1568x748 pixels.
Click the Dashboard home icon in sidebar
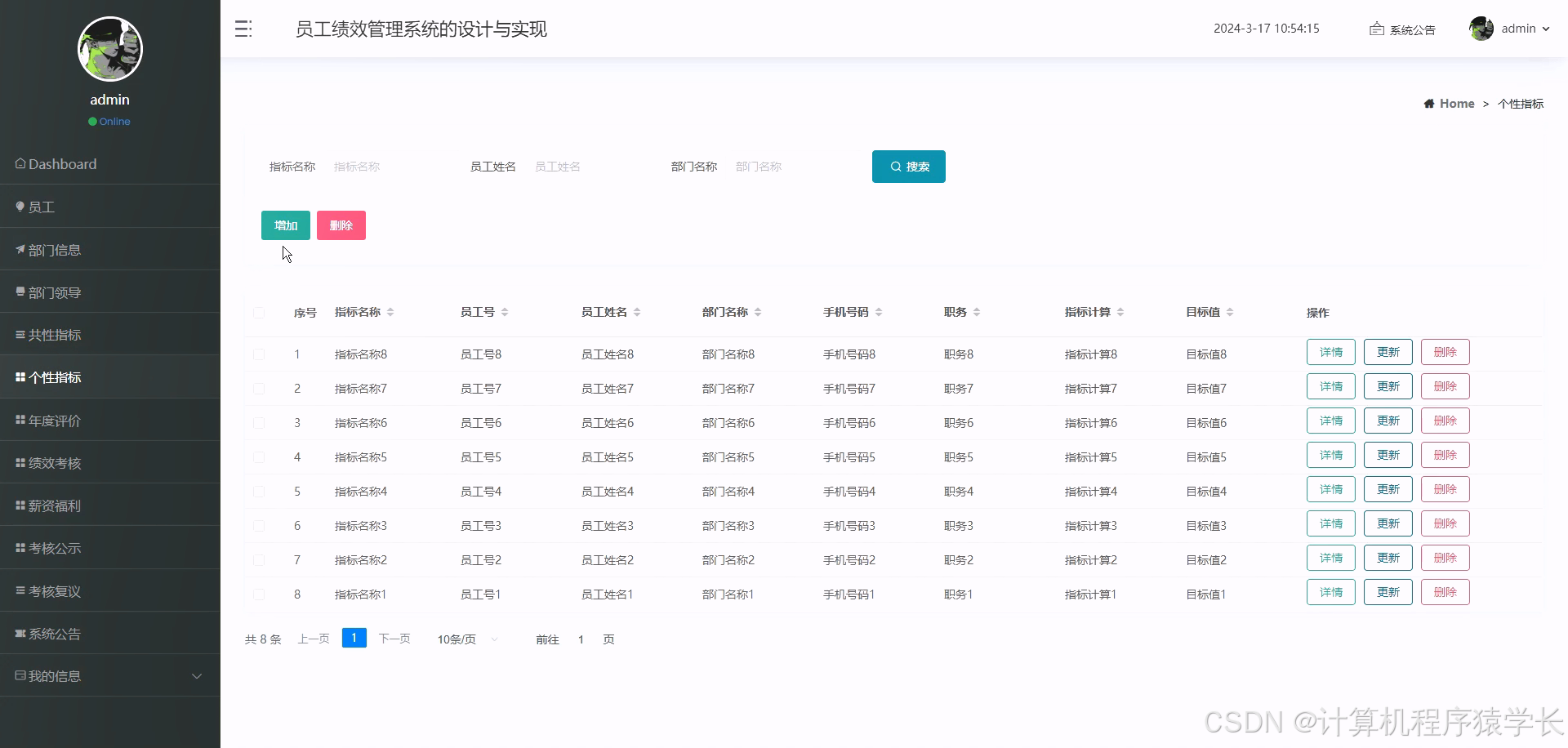(x=20, y=163)
